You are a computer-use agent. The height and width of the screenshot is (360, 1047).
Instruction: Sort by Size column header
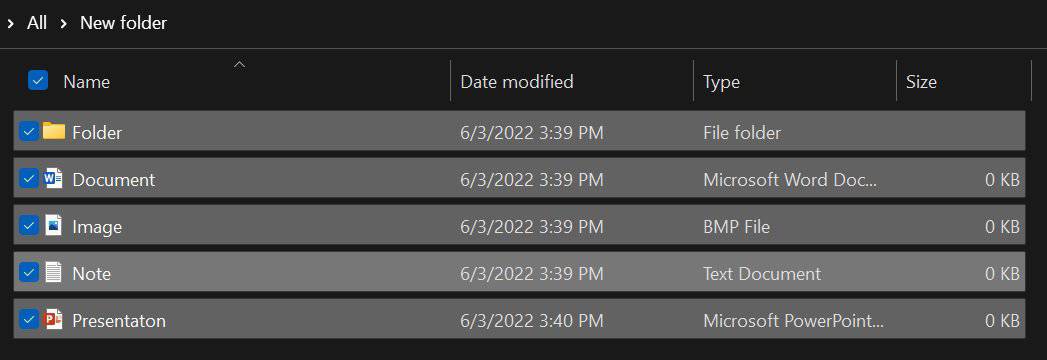pos(921,82)
